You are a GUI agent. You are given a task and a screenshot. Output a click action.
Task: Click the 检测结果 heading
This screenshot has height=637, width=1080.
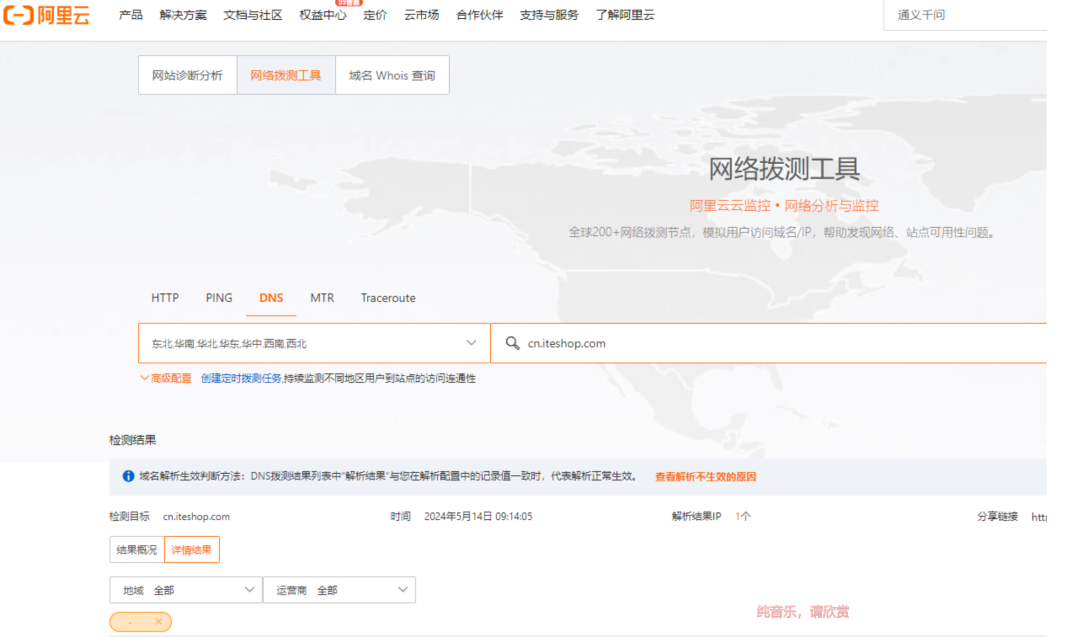133,440
